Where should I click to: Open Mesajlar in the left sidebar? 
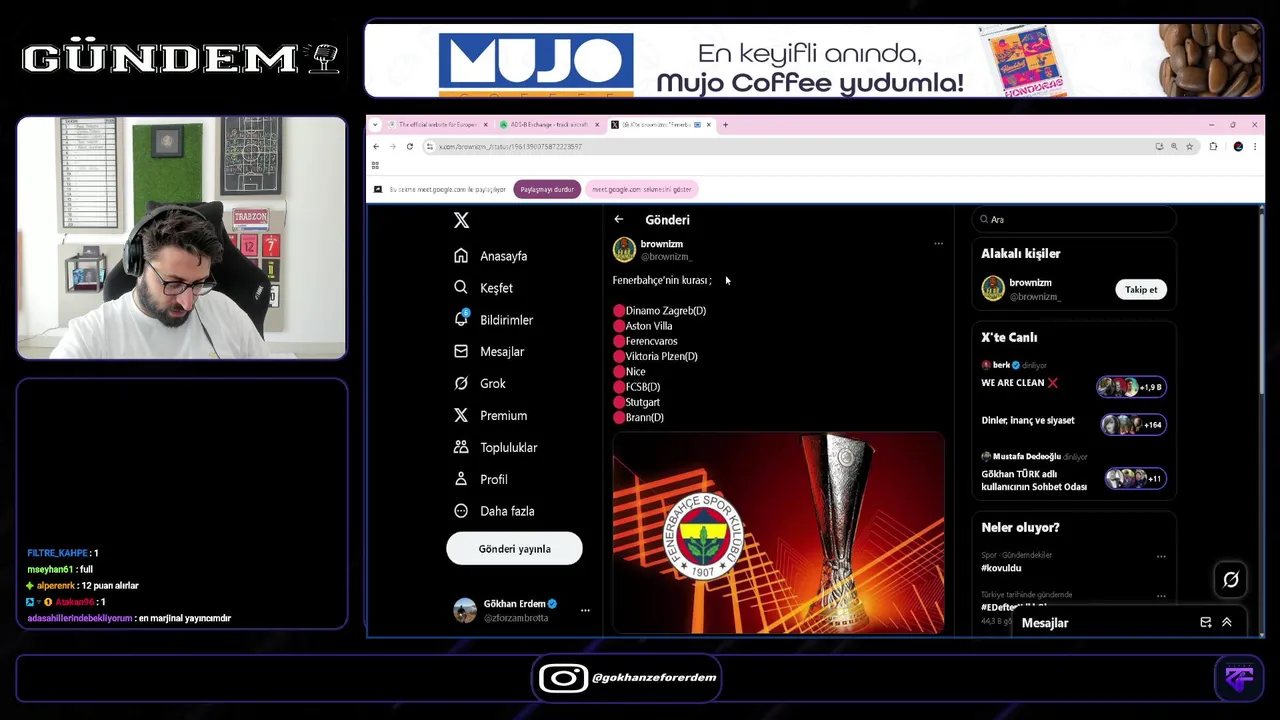[489, 352]
